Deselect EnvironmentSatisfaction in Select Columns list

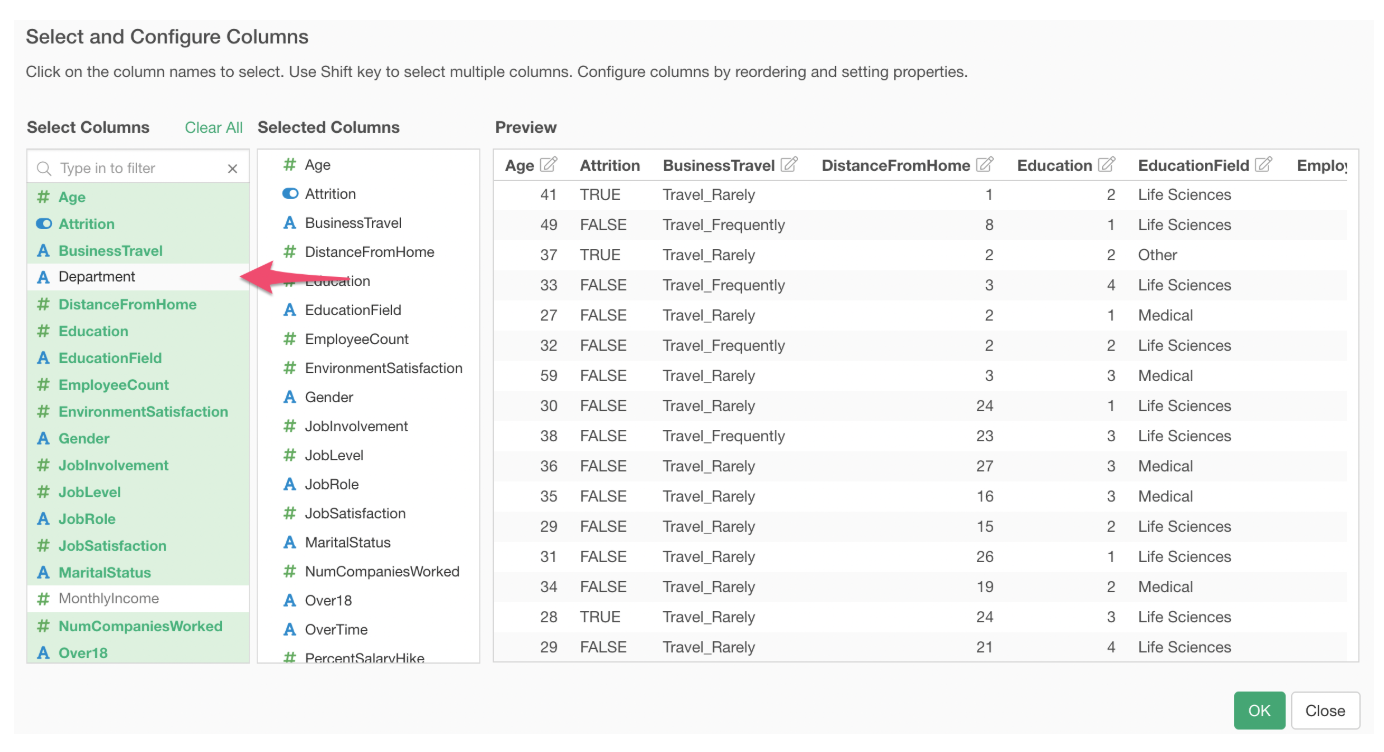click(138, 411)
